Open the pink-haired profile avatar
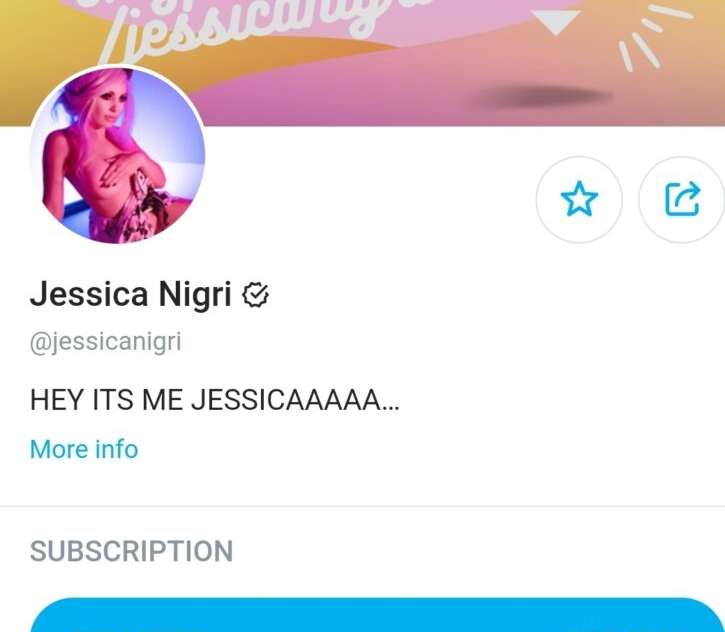725x632 pixels. point(117,155)
